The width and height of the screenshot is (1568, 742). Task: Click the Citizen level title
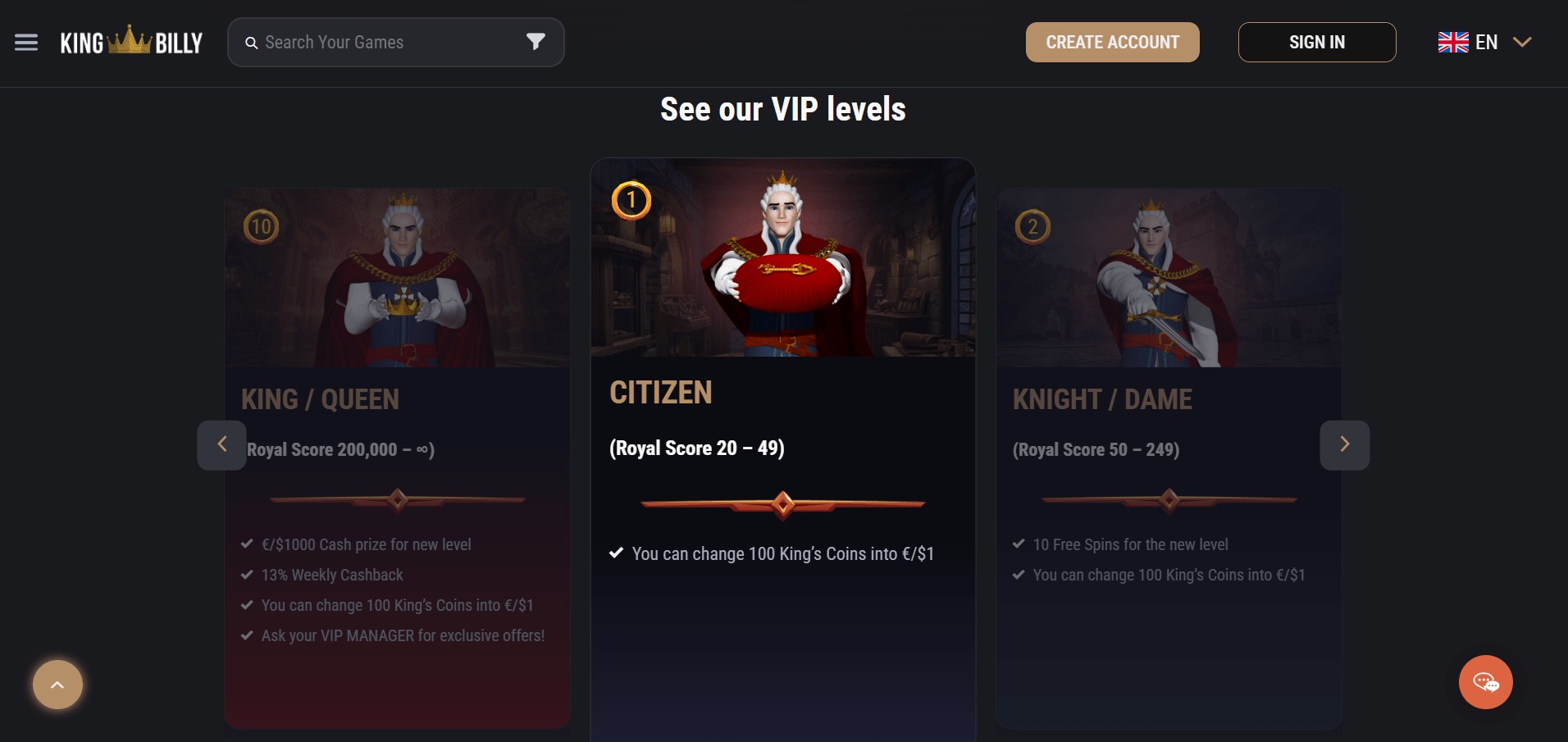tap(661, 393)
